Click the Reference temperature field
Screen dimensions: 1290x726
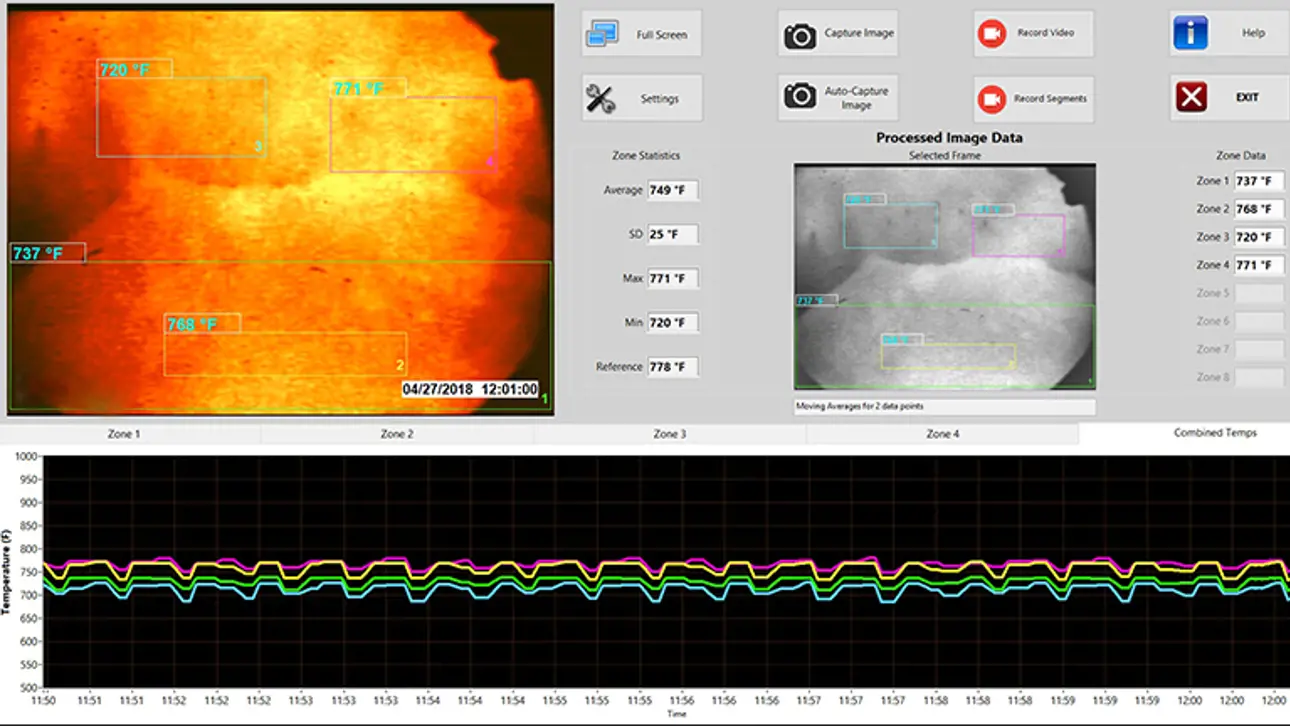[673, 367]
